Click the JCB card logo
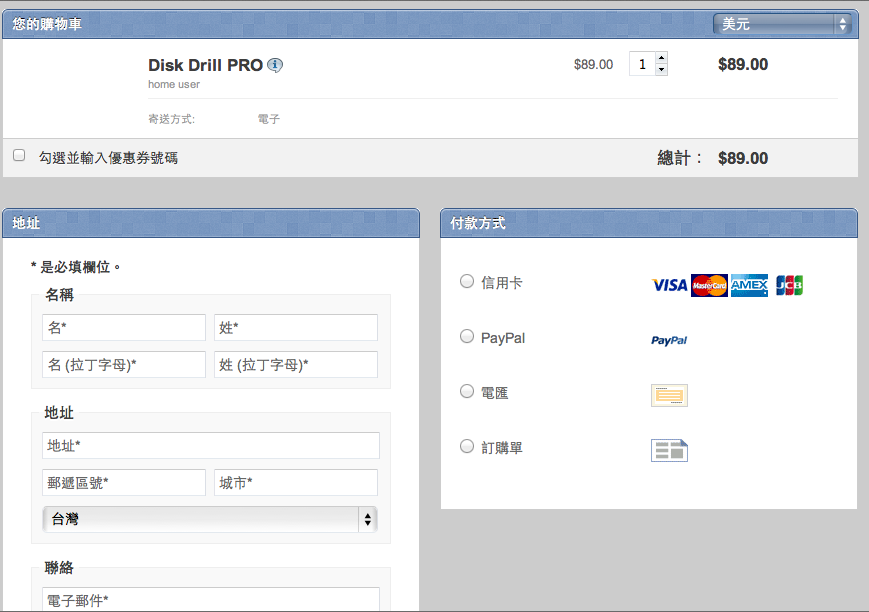The height and width of the screenshot is (612, 869). (x=789, y=285)
